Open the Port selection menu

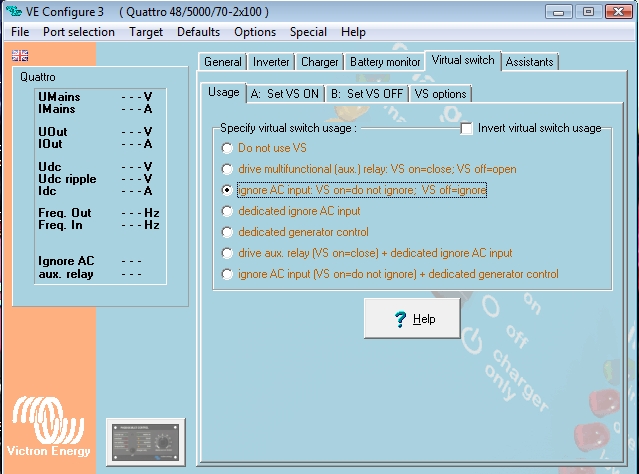click(x=79, y=32)
